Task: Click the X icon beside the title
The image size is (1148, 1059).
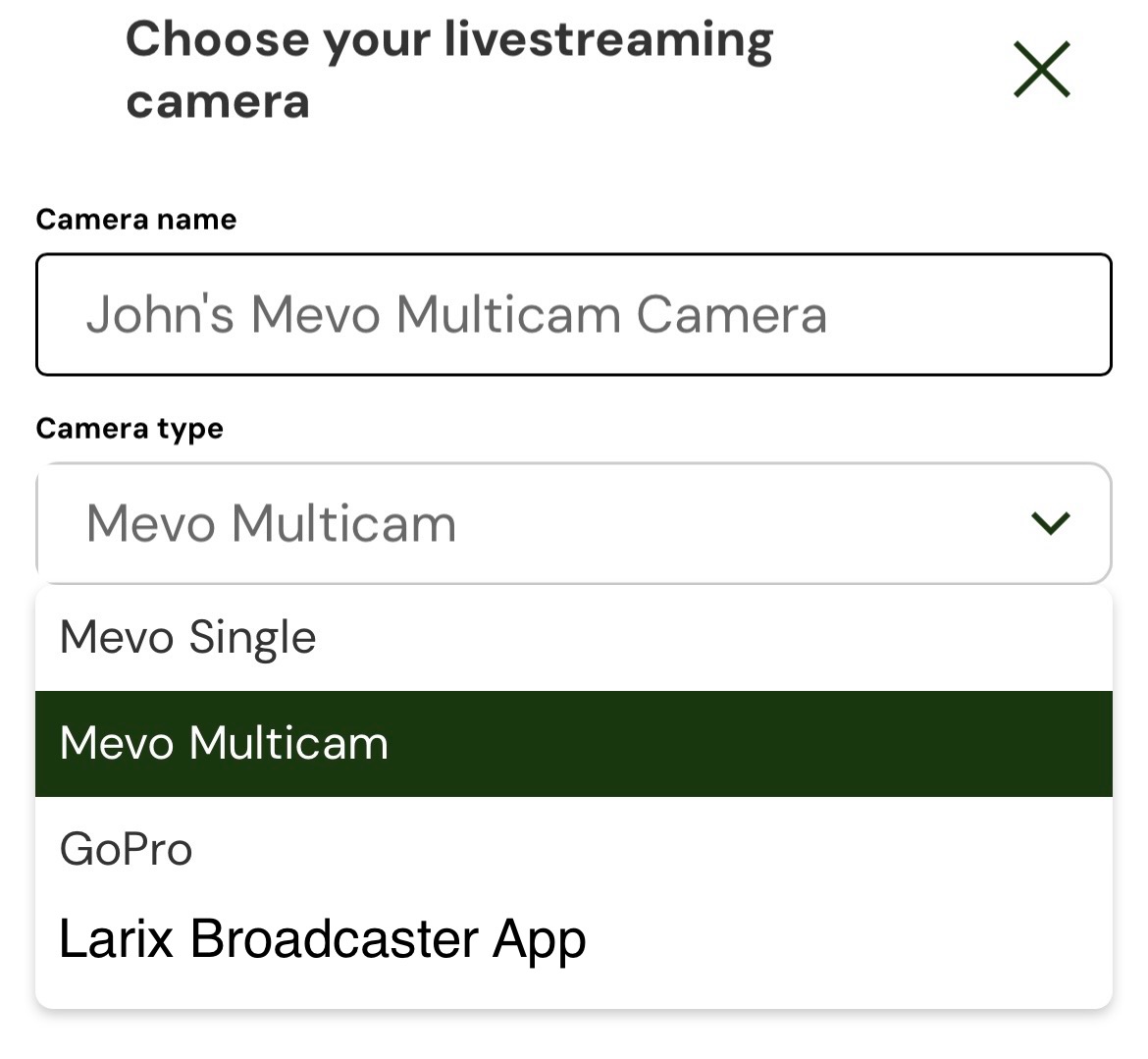Action: click(1041, 70)
